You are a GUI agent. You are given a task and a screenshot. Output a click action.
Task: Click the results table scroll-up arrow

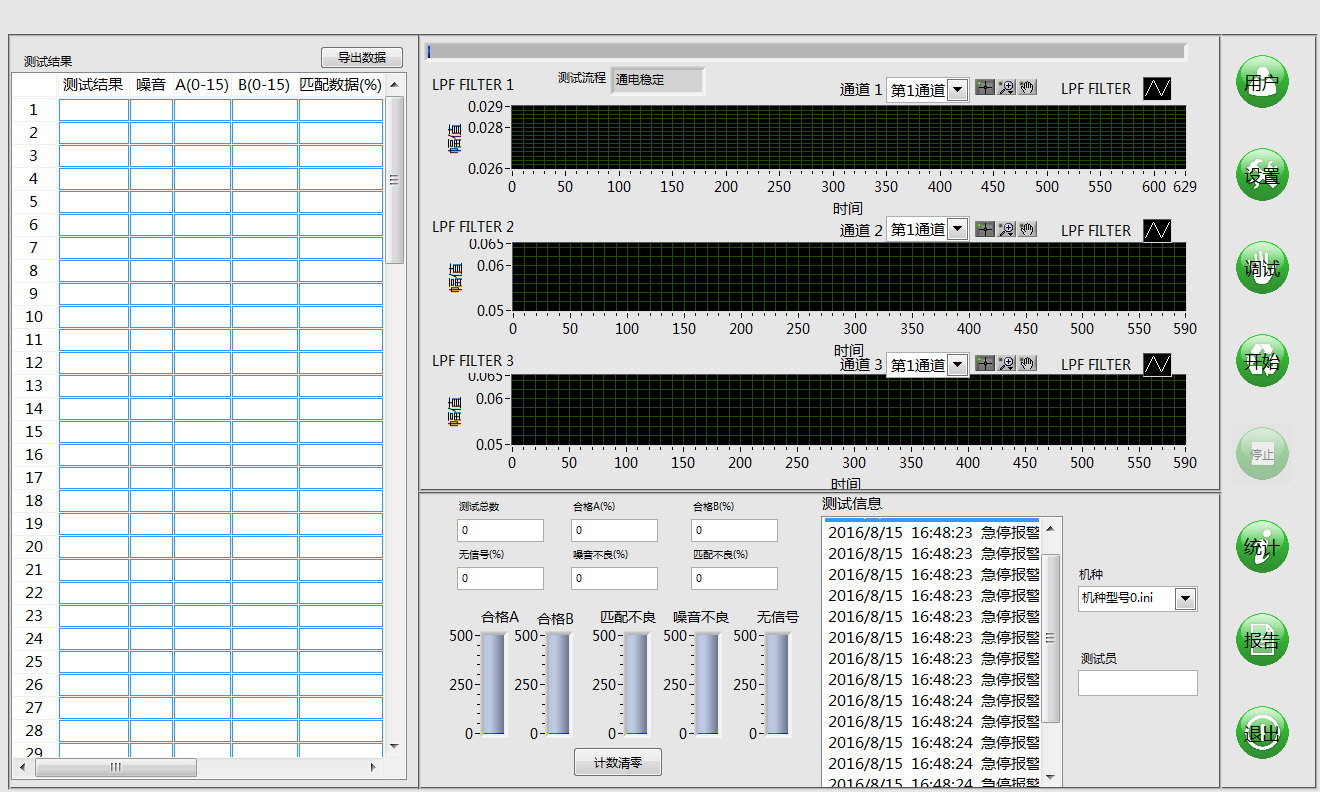pyautogui.click(x=395, y=85)
